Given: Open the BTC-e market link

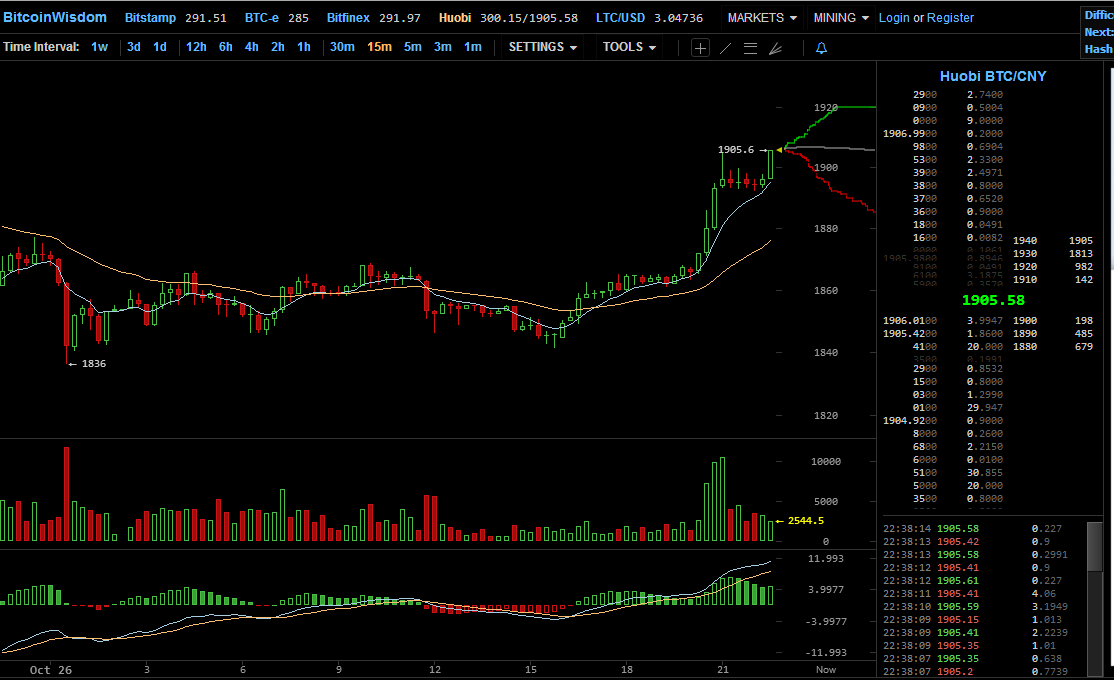Looking at the screenshot, I should (x=261, y=18).
